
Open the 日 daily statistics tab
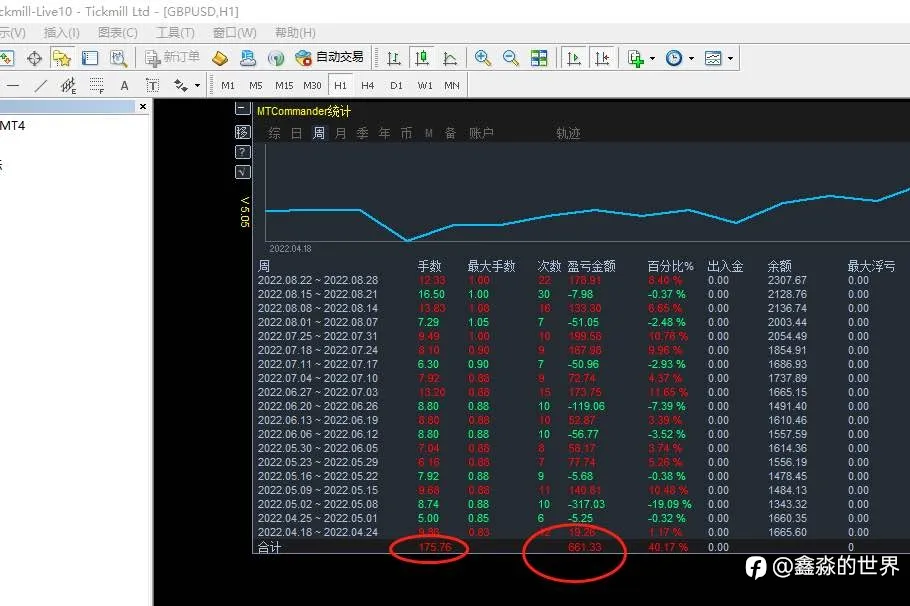pyautogui.click(x=297, y=134)
